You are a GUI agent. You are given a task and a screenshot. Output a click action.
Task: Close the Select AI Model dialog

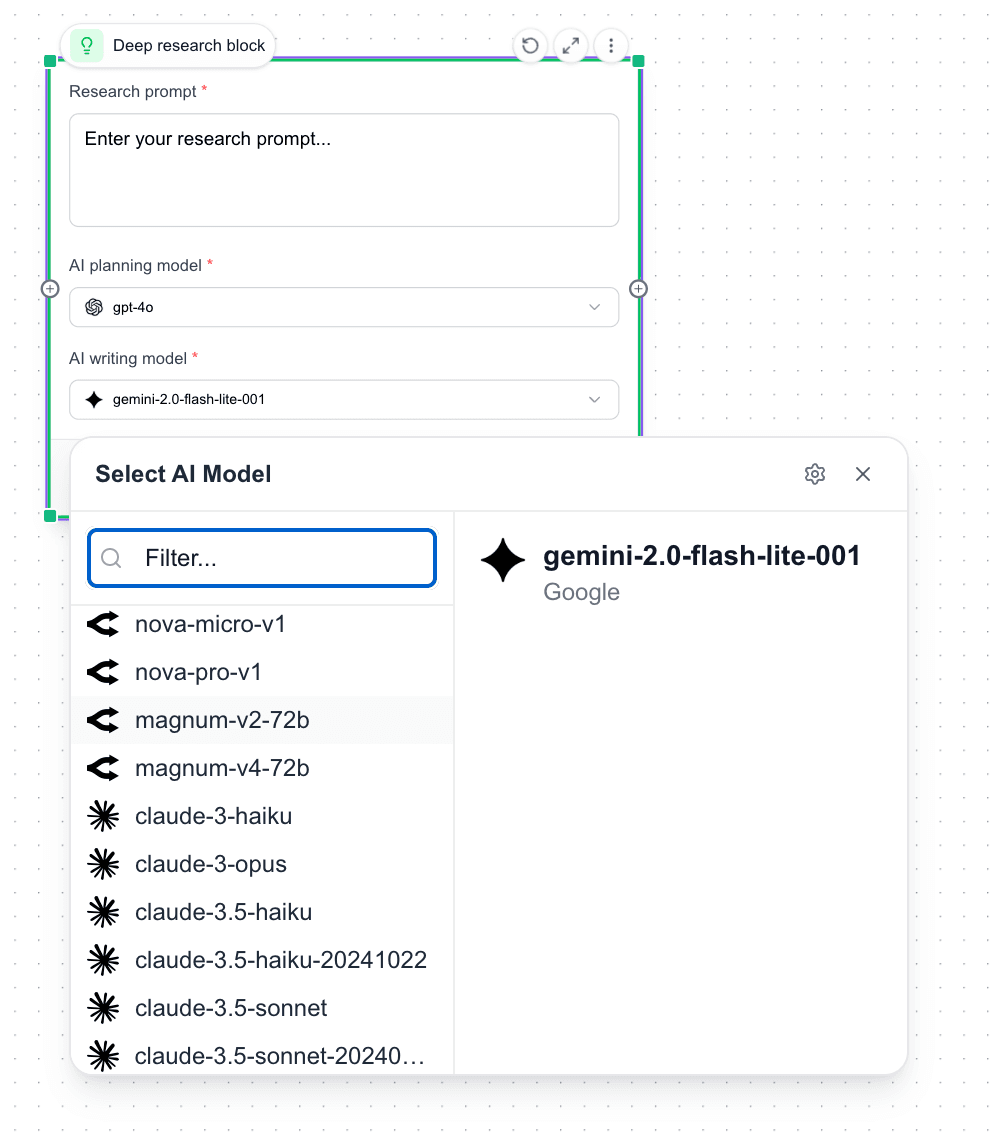point(862,474)
